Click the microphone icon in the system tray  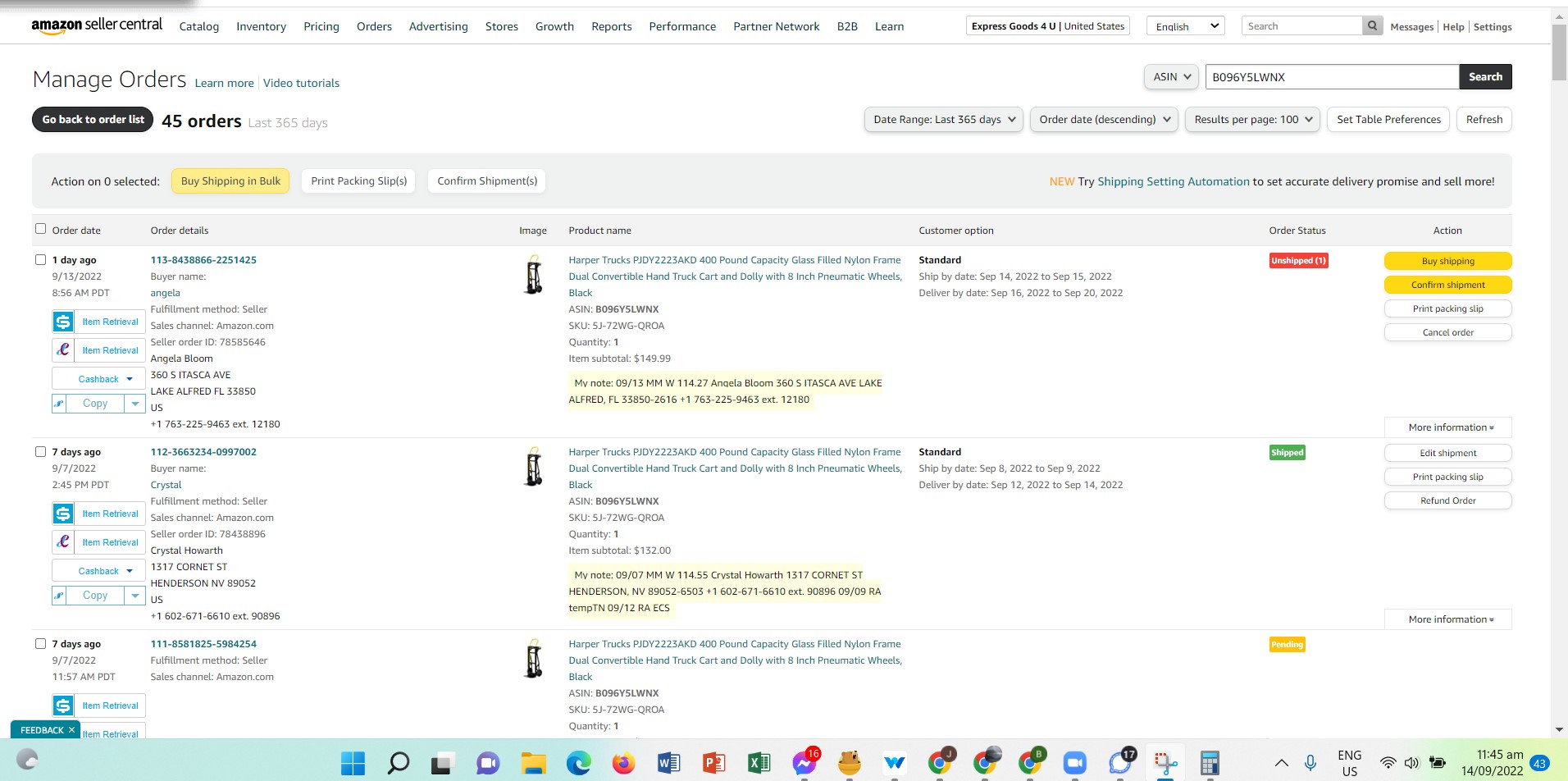[x=1310, y=763]
